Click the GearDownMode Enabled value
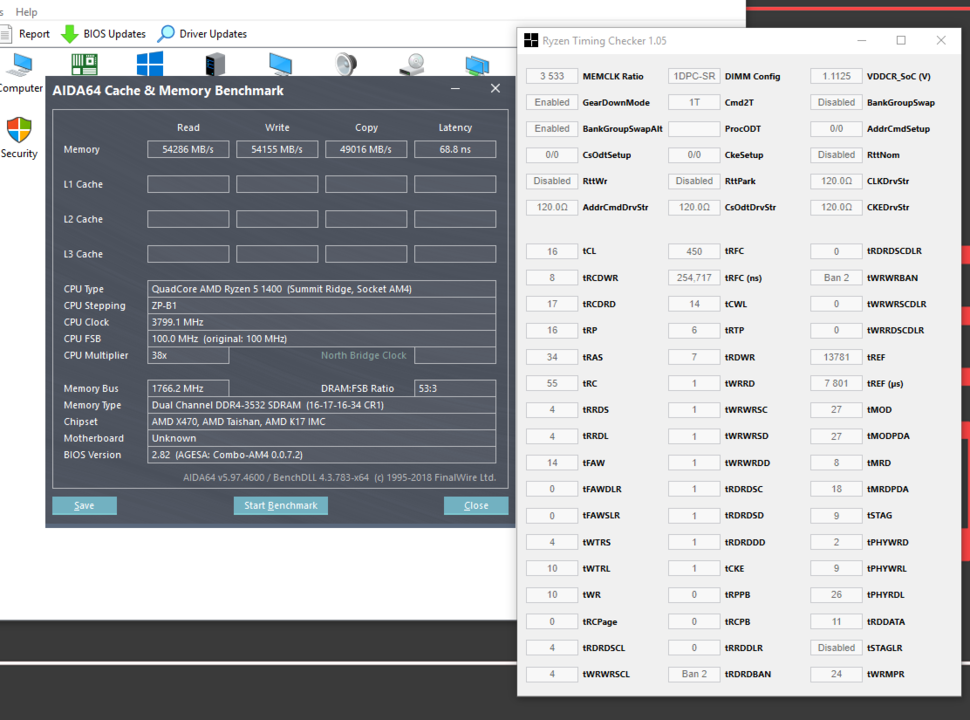This screenshot has width=970, height=720. point(552,102)
